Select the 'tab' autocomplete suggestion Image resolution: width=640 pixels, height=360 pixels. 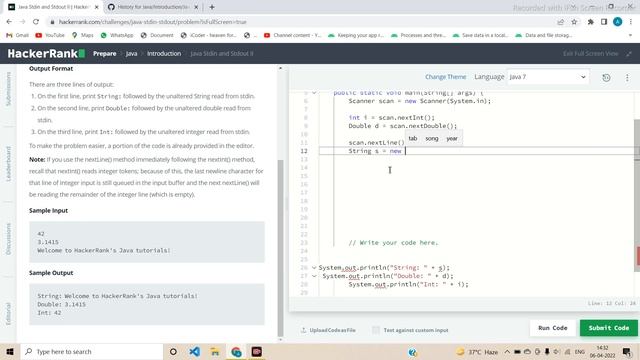(413, 138)
